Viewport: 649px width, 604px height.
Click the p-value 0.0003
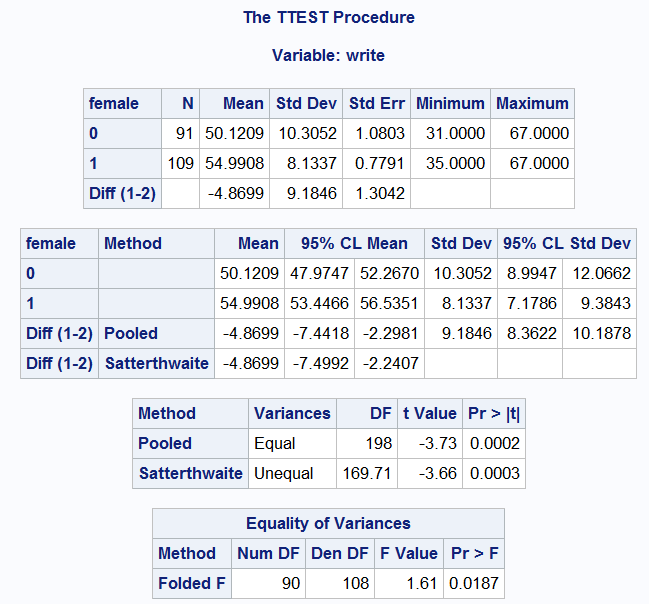click(495, 473)
